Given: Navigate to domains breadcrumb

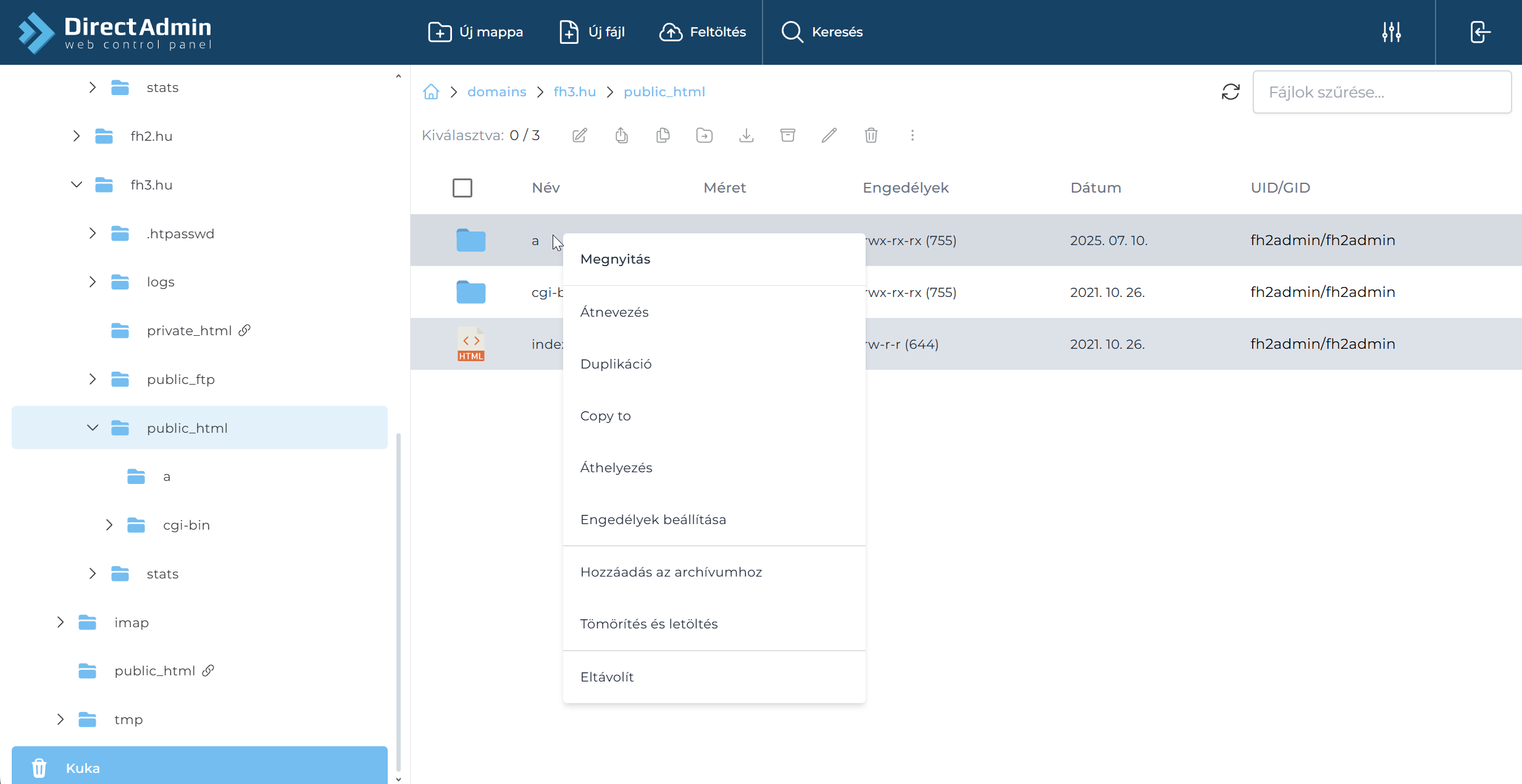Looking at the screenshot, I should click(x=497, y=91).
